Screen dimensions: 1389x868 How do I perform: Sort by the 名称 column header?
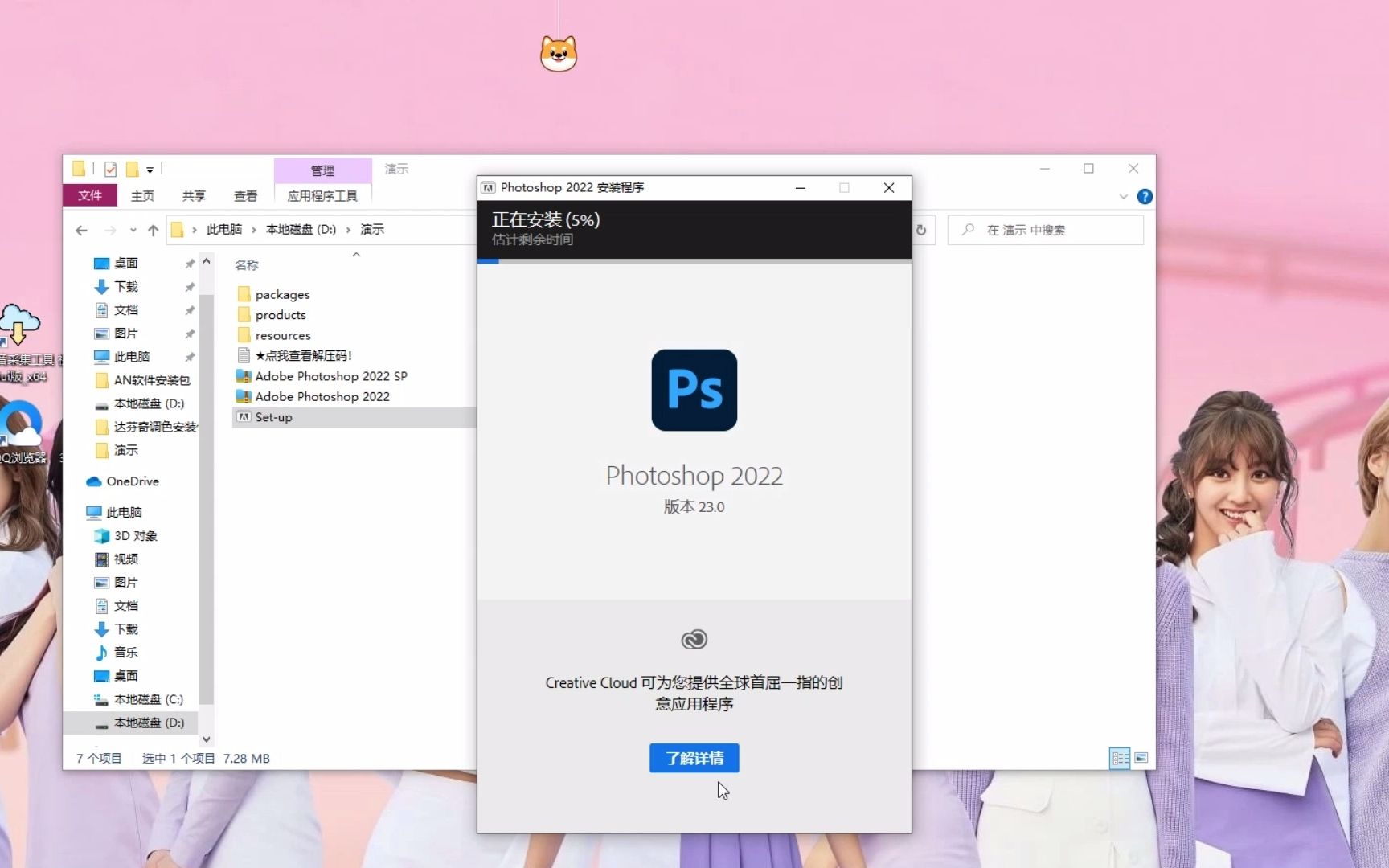247,264
